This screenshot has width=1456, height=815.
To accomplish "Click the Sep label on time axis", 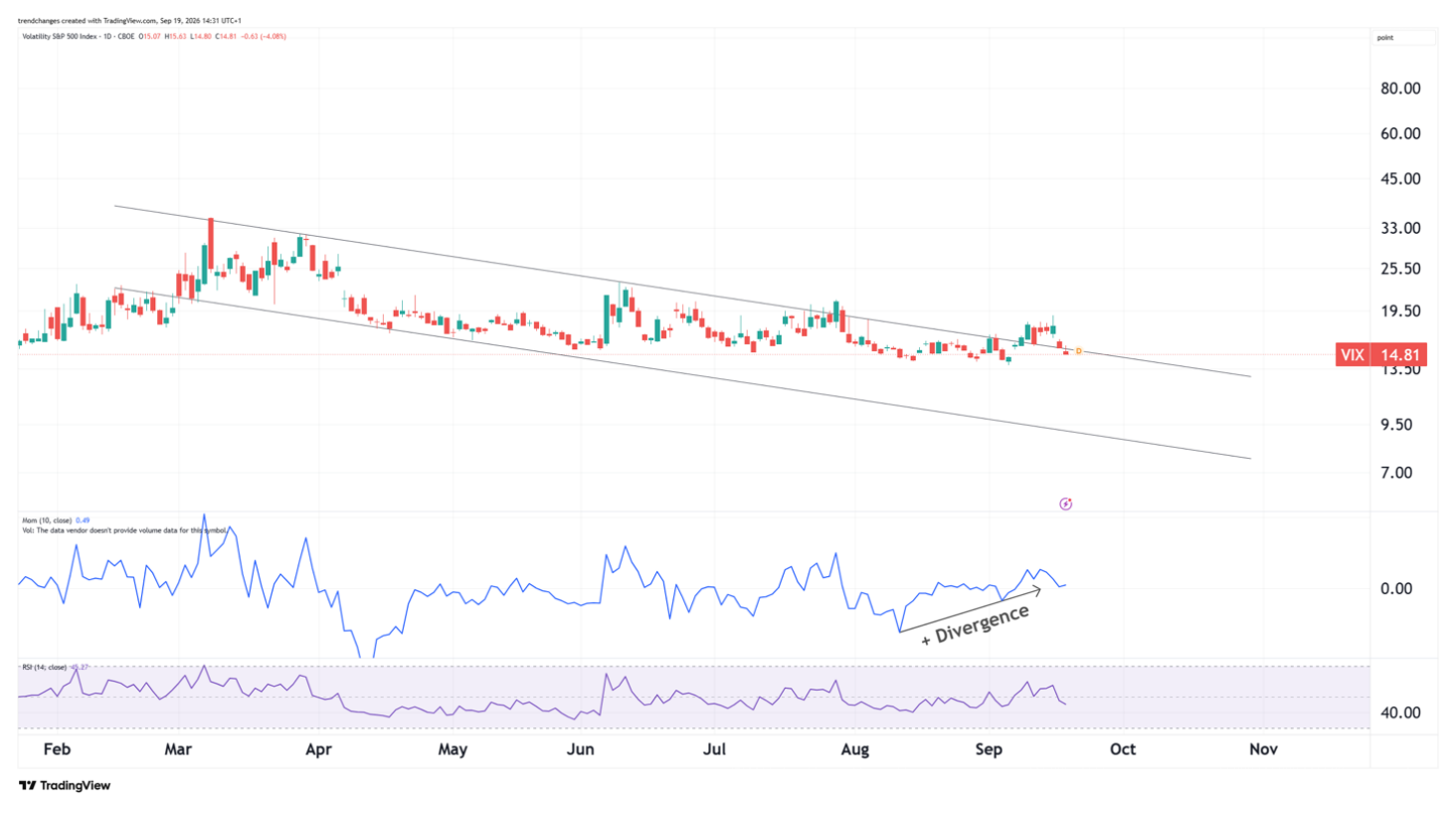I will tap(989, 749).
